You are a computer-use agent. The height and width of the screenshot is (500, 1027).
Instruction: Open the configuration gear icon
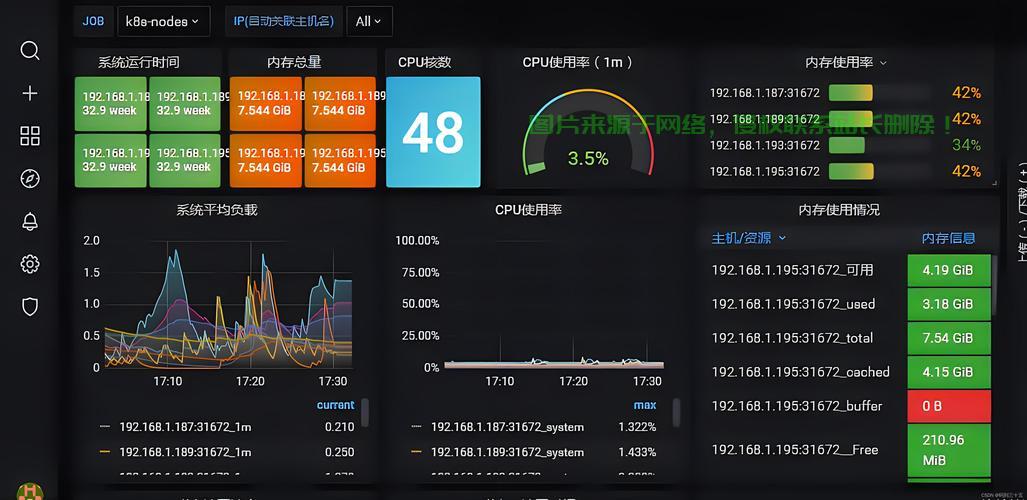[x=29, y=264]
